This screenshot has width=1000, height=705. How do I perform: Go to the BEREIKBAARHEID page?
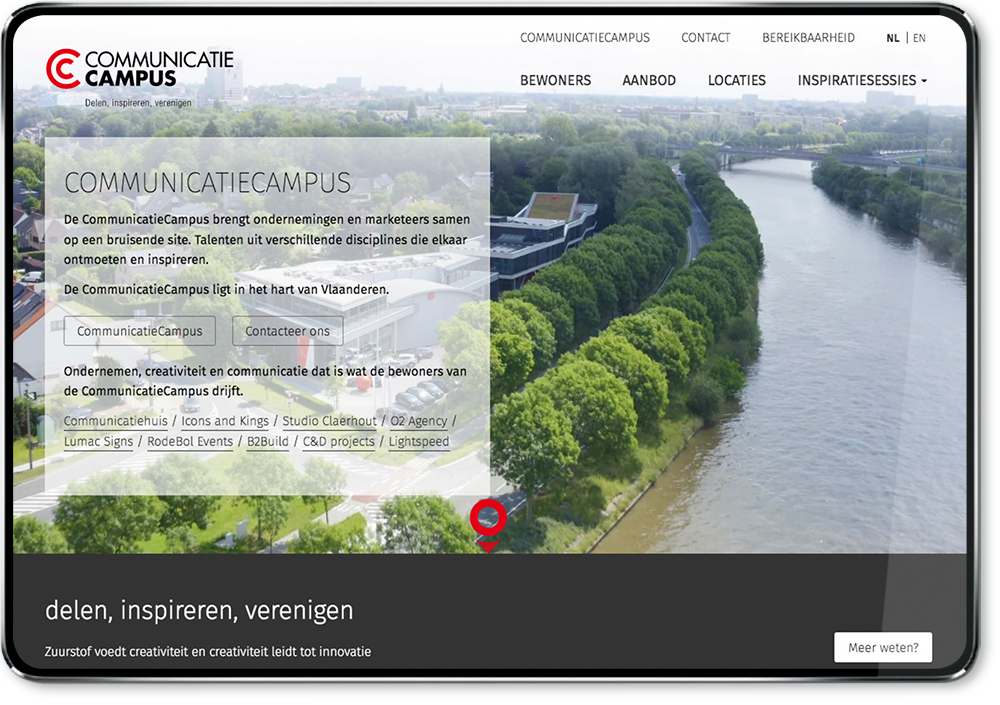[x=808, y=38]
